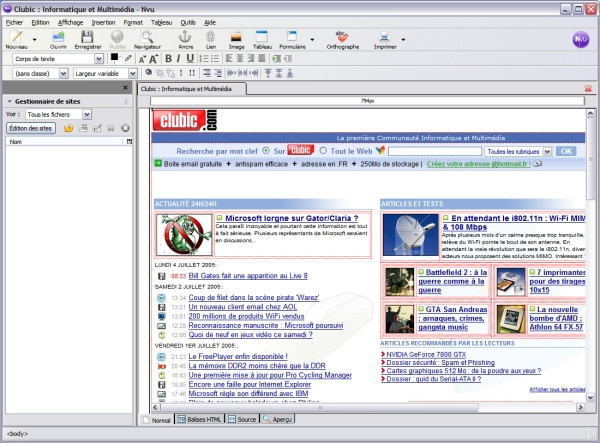Select the 'Sur Clubic' radio button

point(266,151)
